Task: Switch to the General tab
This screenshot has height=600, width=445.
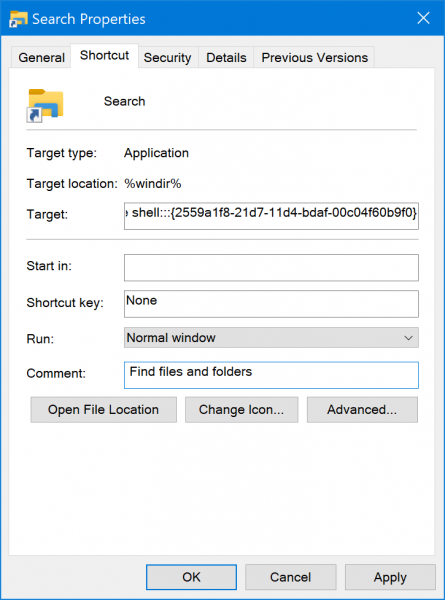Action: [41, 58]
